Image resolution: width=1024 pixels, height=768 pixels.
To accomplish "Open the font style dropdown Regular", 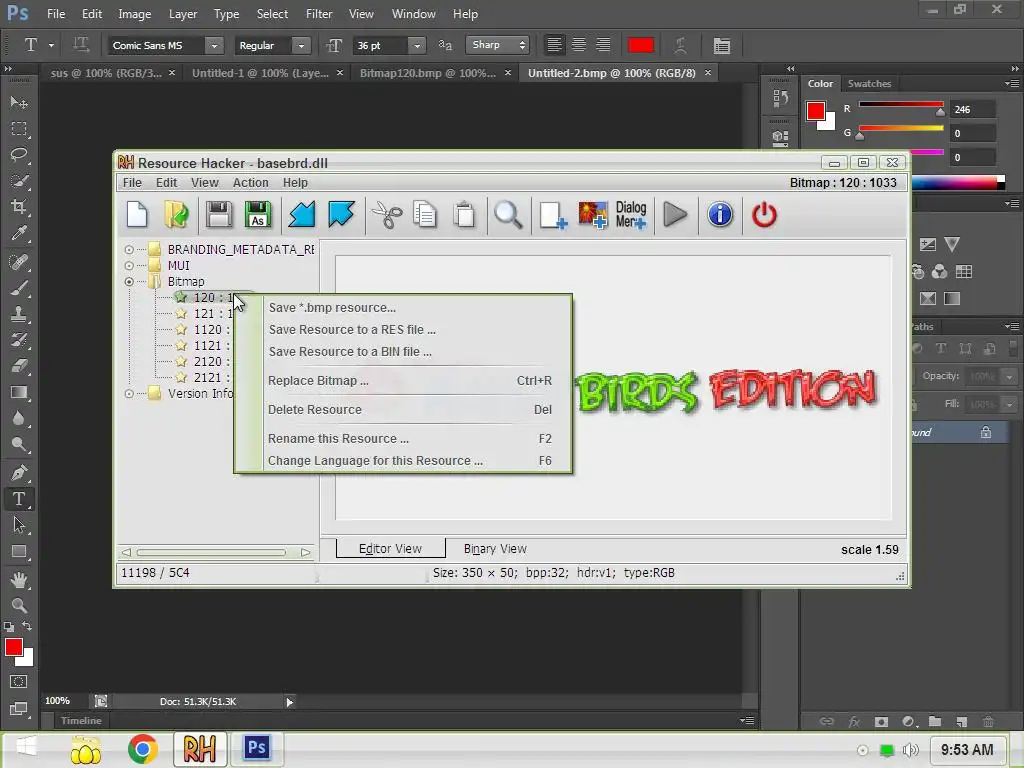I will pyautogui.click(x=300, y=45).
